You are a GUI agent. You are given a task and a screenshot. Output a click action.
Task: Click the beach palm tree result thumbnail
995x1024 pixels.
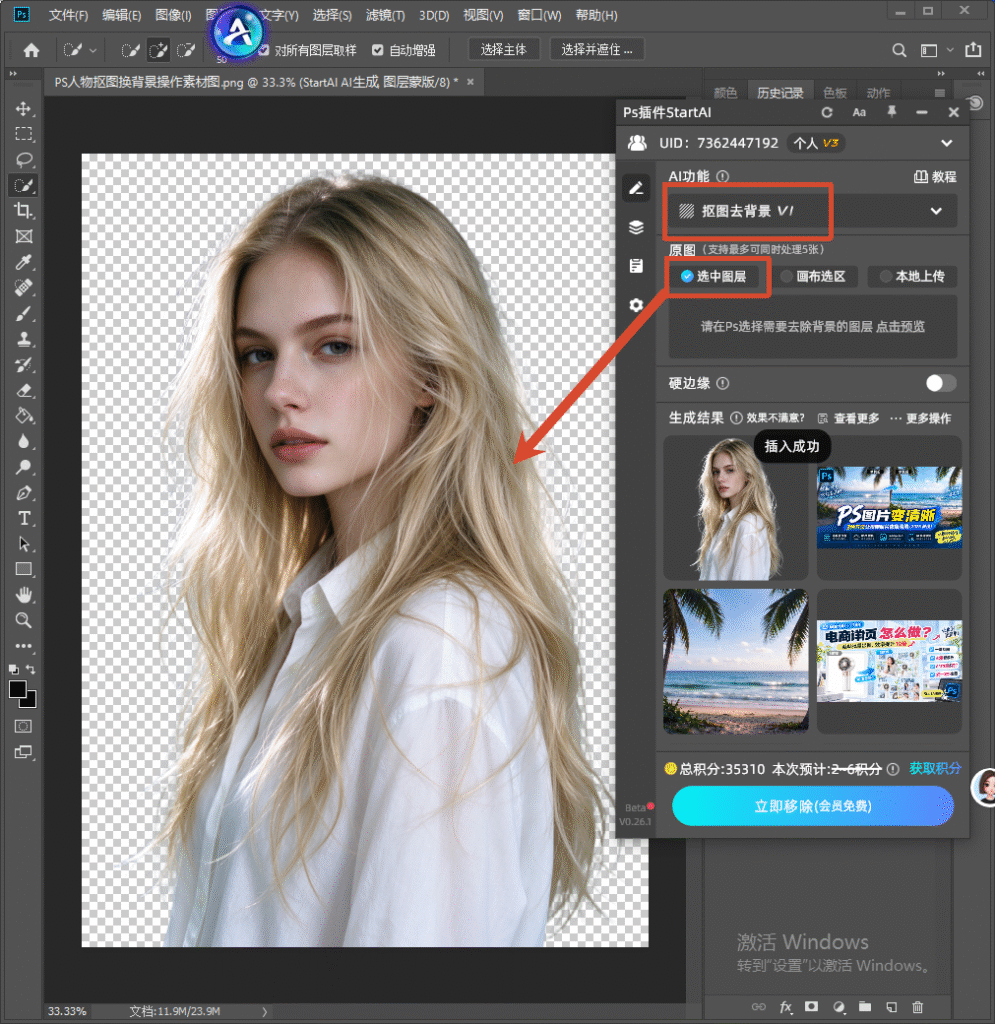736,662
